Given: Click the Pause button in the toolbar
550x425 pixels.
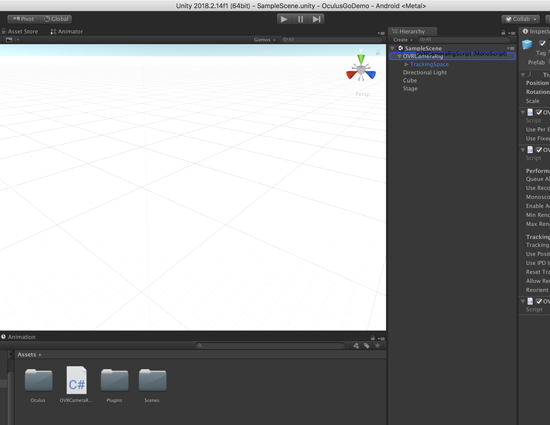Looking at the screenshot, I should 300,19.
